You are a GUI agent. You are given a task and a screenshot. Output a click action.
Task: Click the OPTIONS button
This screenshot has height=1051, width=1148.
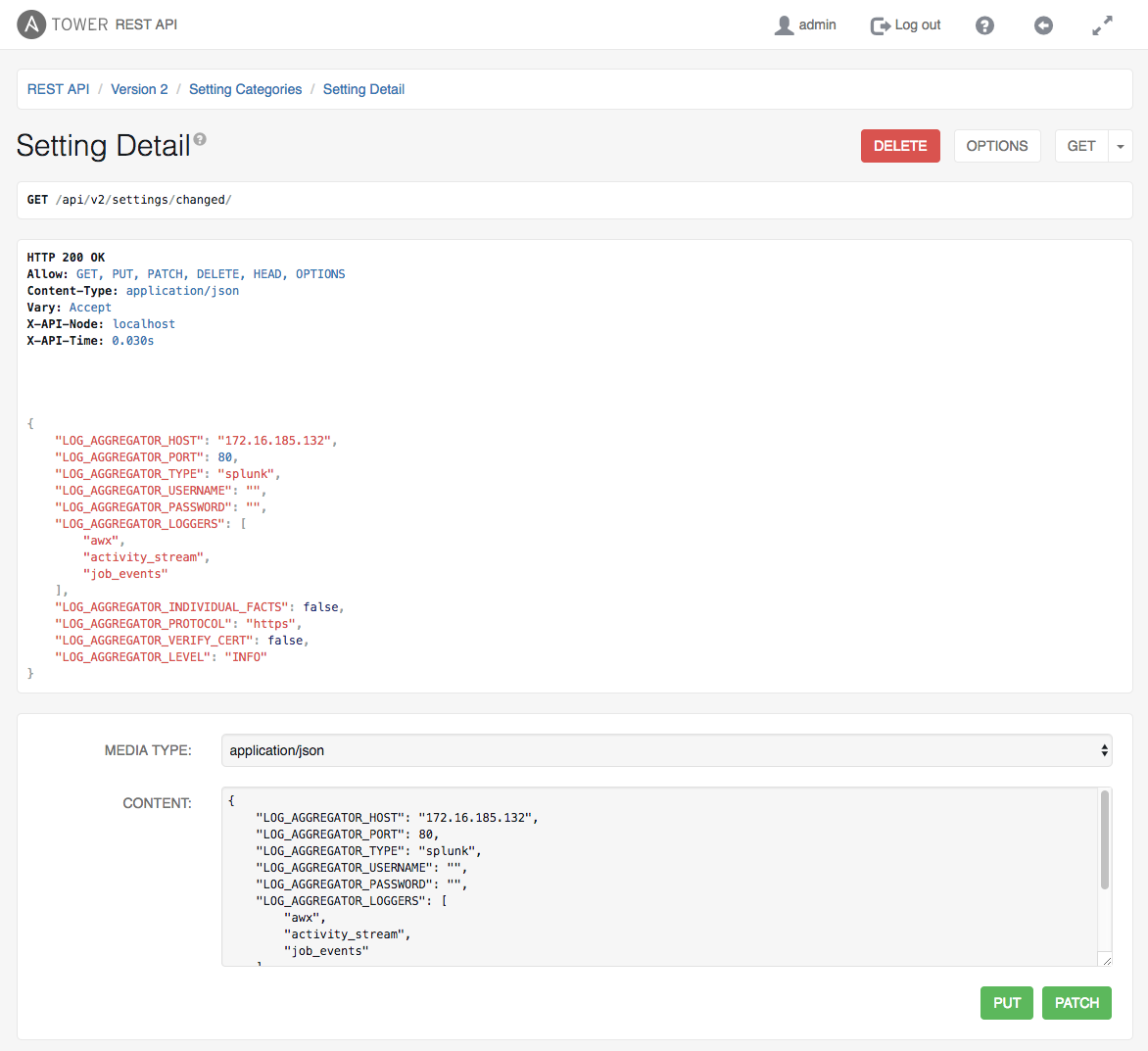tap(996, 146)
